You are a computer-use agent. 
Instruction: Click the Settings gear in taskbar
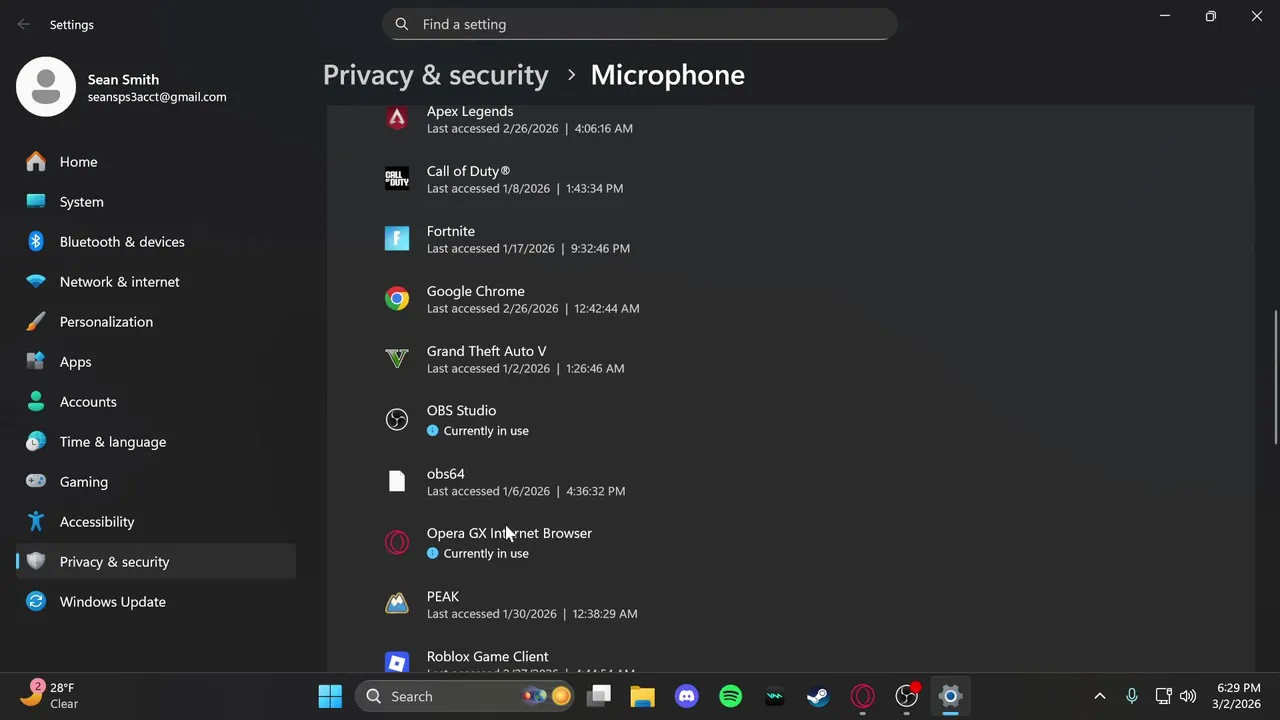pyautogui.click(x=950, y=696)
